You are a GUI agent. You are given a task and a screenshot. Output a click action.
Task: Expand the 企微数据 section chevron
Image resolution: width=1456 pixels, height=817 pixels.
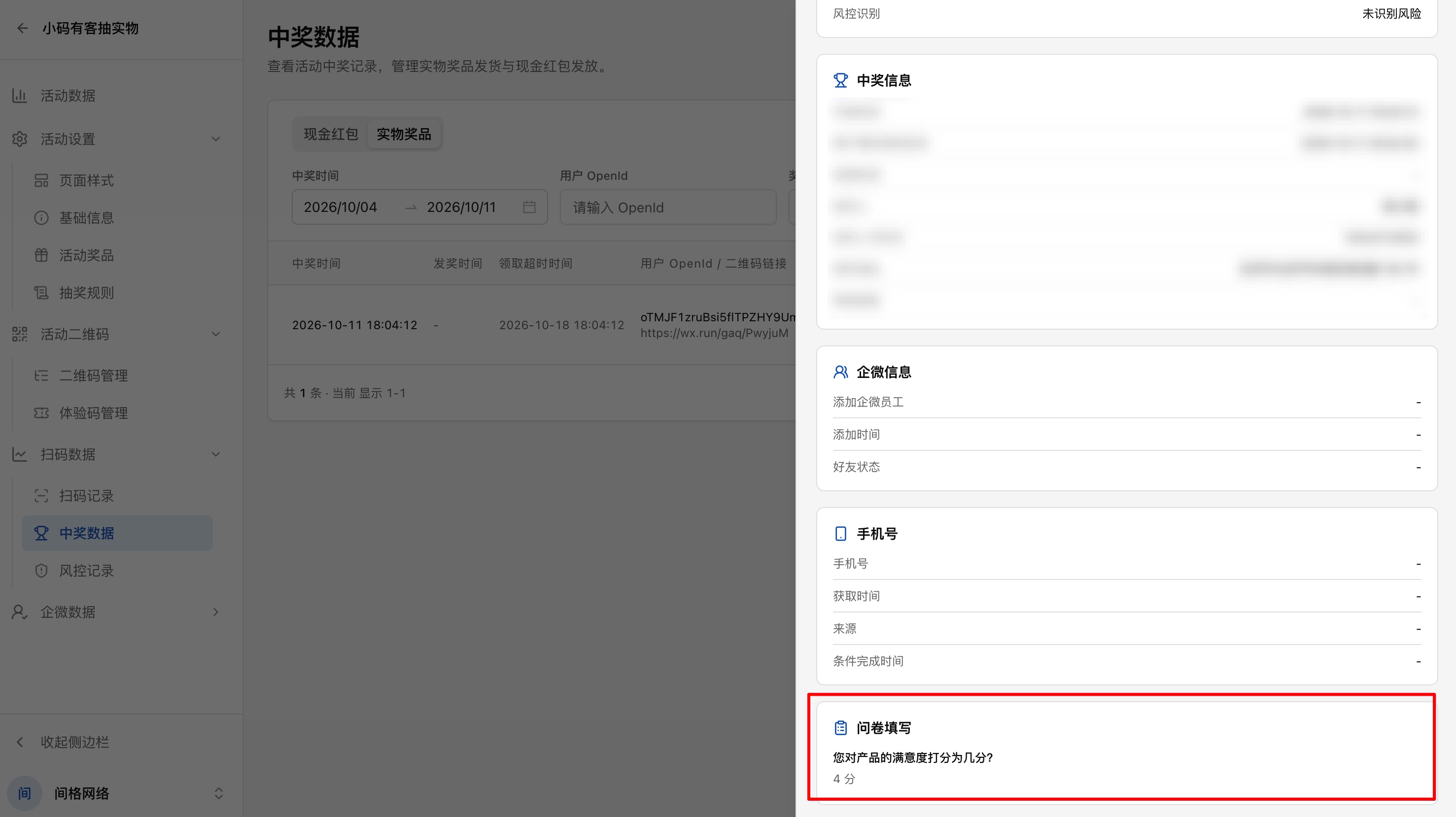pyautogui.click(x=216, y=612)
